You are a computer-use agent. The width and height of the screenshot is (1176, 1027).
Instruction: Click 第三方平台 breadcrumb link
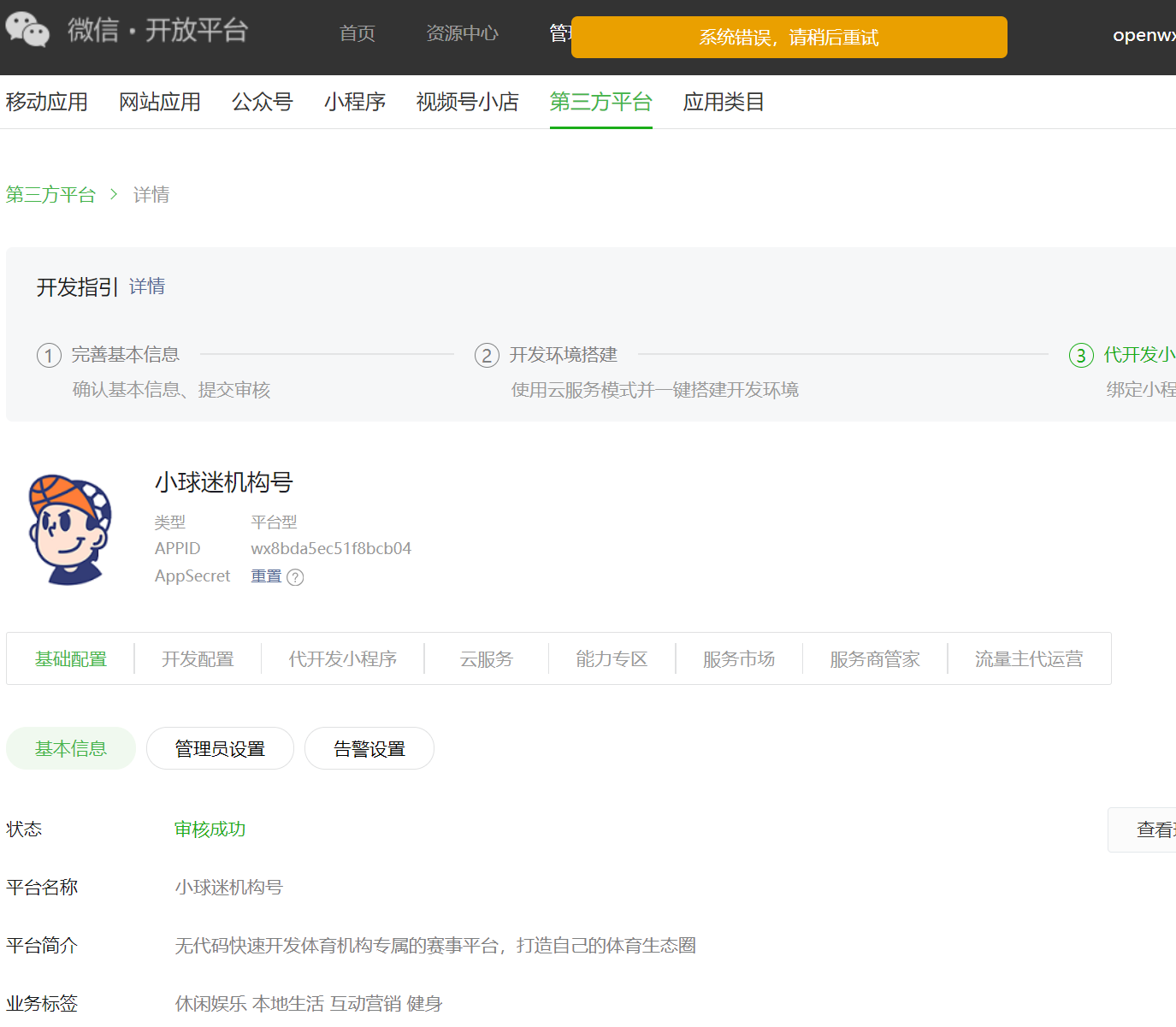click(x=50, y=195)
